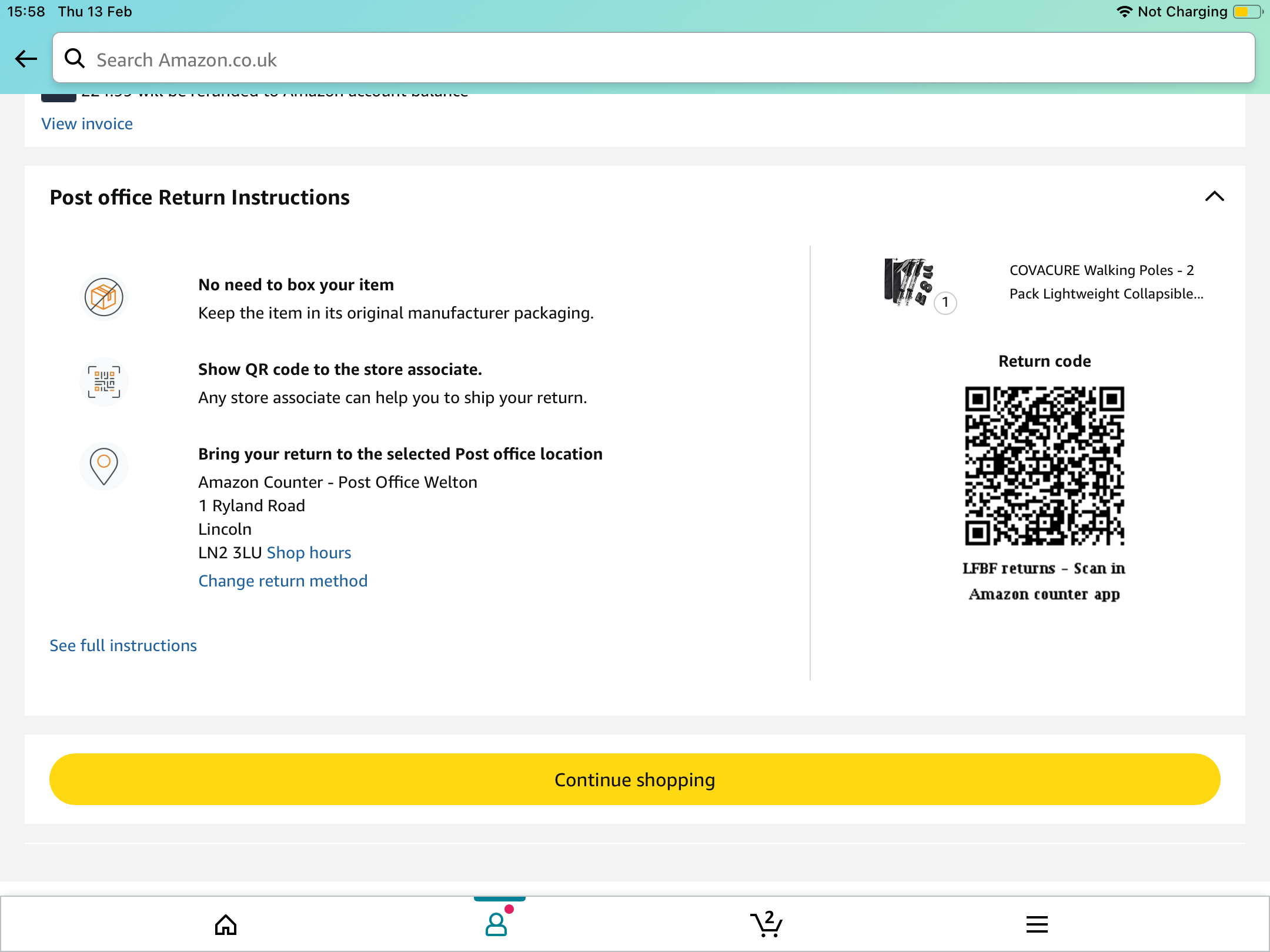
Task: Tap the 'Amazon counter app' caption line
Action: [x=1044, y=594]
